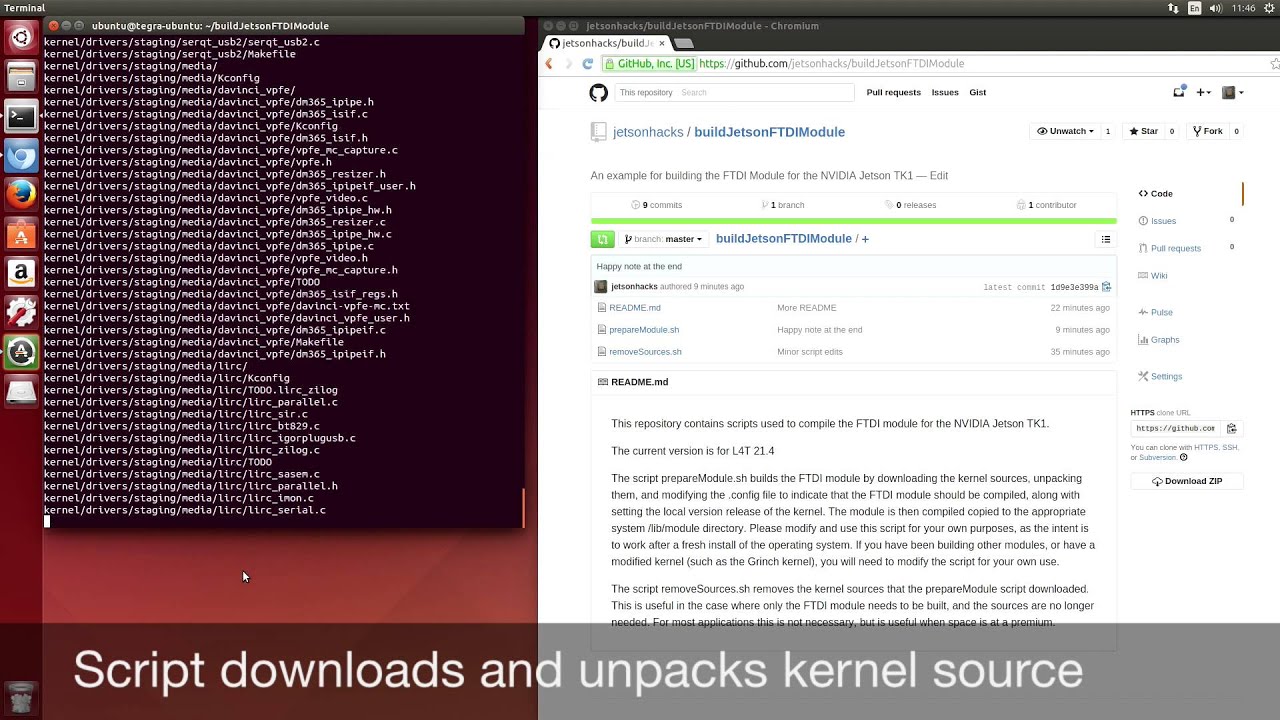Image resolution: width=1280 pixels, height=720 pixels.
Task: Click the Chromium address bar URL
Action: click(x=831, y=63)
